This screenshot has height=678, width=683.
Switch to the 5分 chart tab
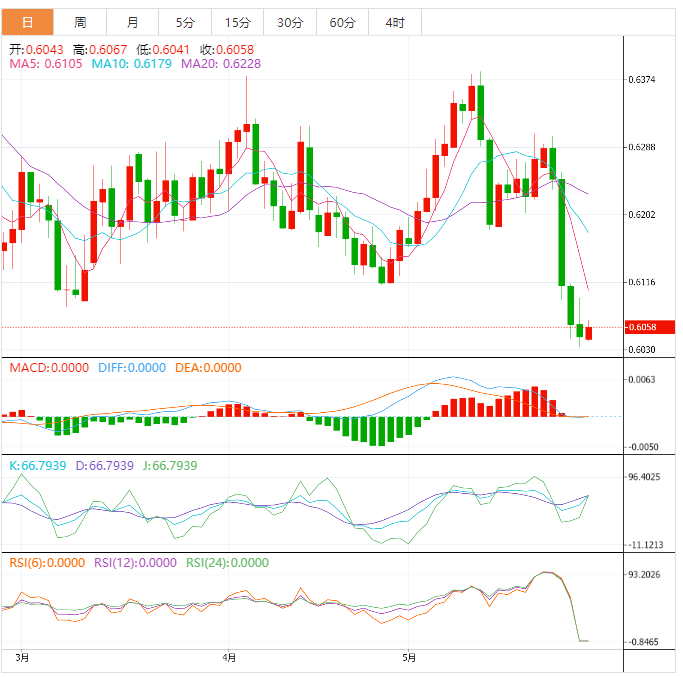[185, 22]
